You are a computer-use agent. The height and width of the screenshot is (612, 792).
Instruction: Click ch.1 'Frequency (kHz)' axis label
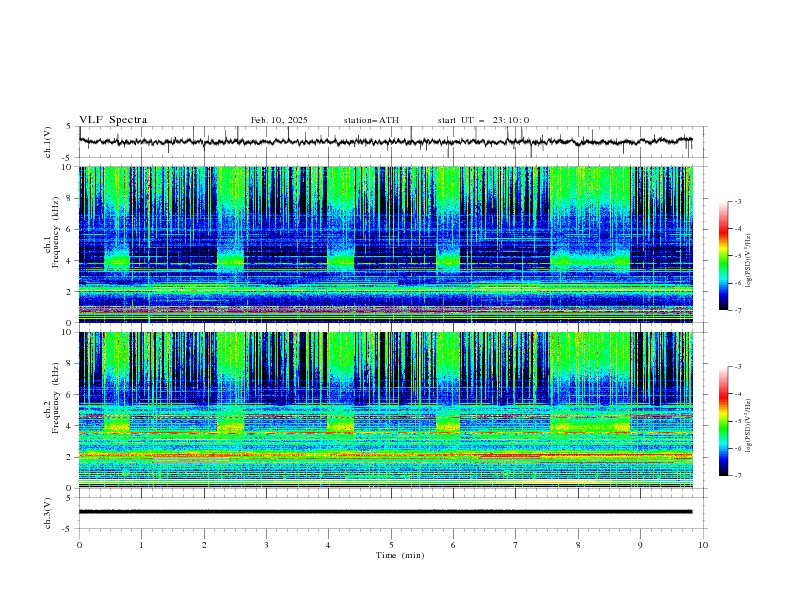tap(55, 233)
